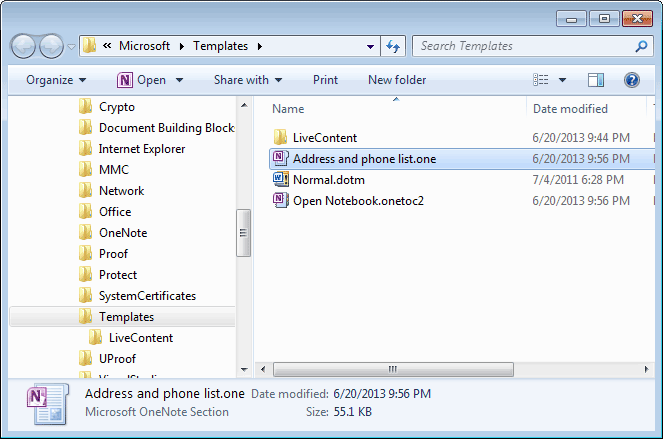Click MMC folder icon in tree
Screen dimensions: 663x439
(85, 170)
